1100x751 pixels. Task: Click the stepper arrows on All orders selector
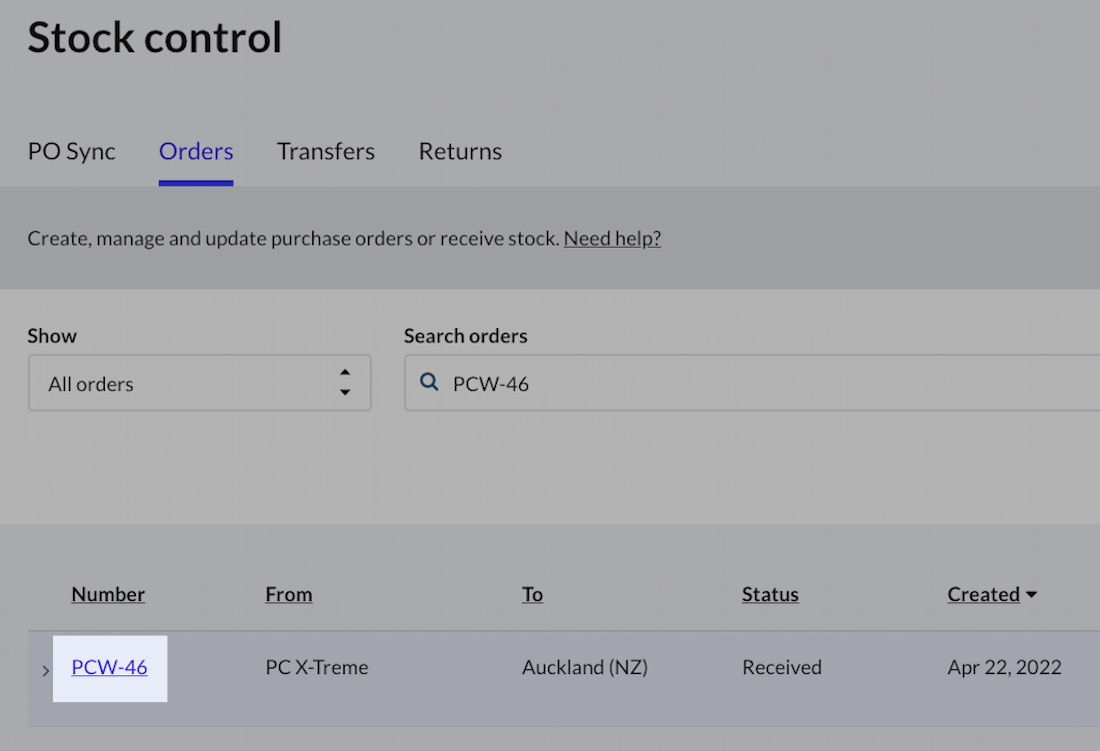(344, 382)
